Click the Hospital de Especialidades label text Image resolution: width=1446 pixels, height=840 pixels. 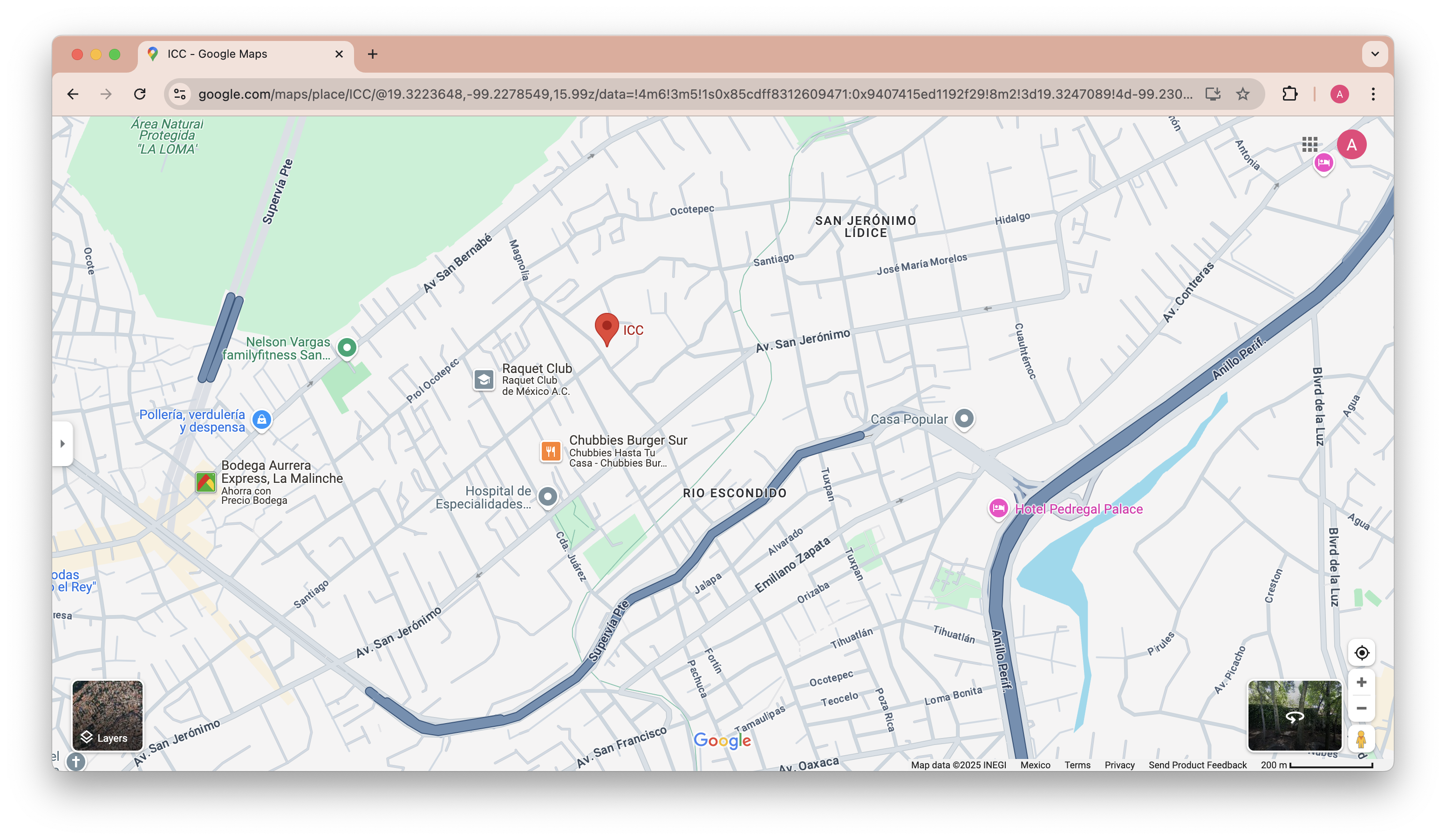click(483, 497)
